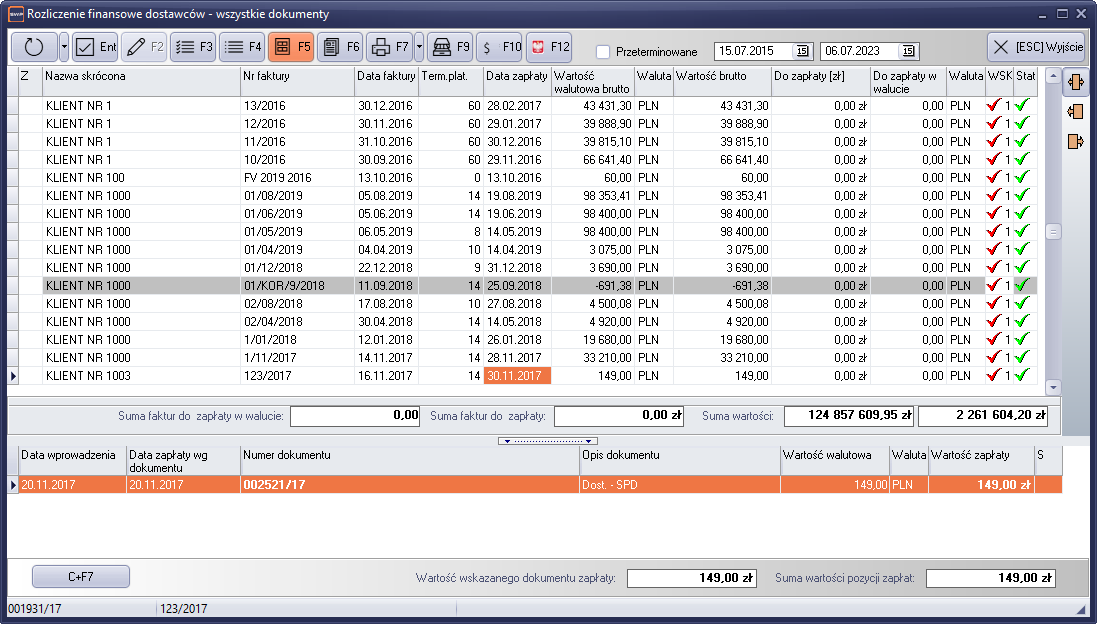1097x624 pixels.
Task: Click the F12 Polish emblem button
Action: [549, 47]
